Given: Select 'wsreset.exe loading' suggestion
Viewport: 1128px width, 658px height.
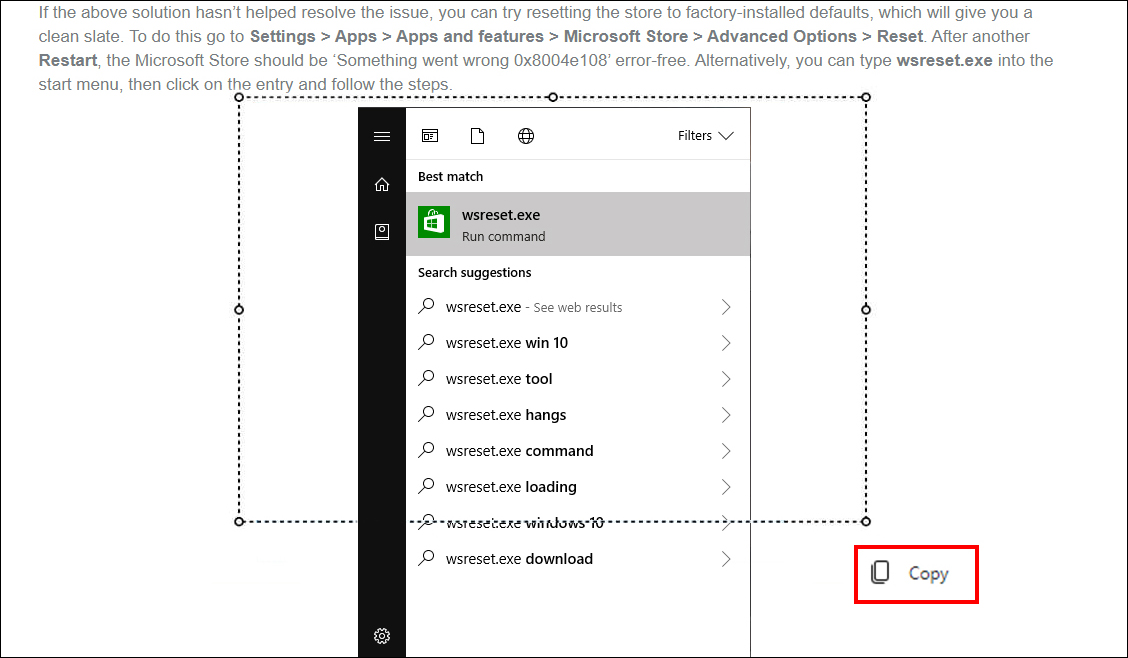Looking at the screenshot, I should tap(578, 487).
